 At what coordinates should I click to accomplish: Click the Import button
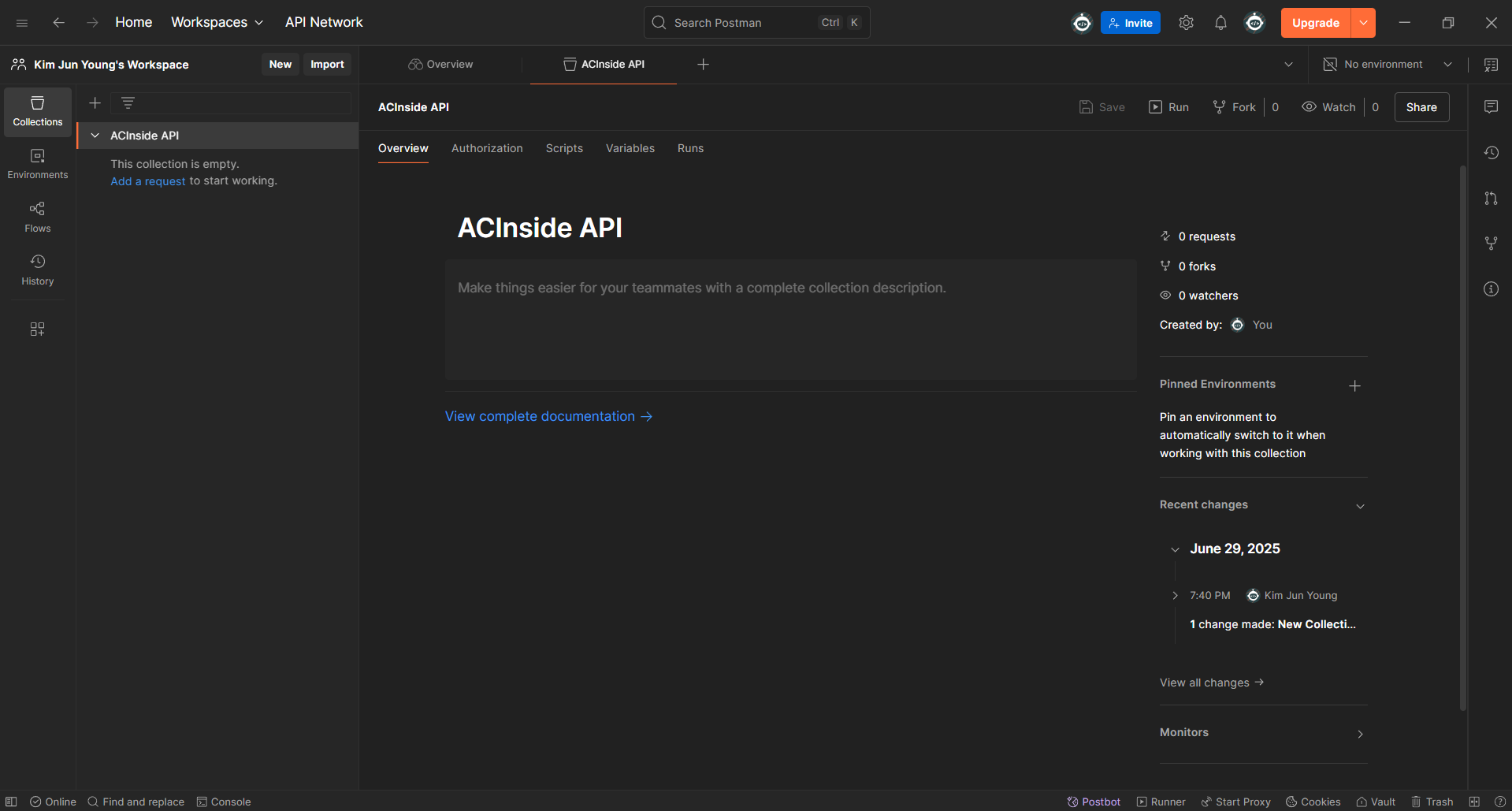[327, 65]
